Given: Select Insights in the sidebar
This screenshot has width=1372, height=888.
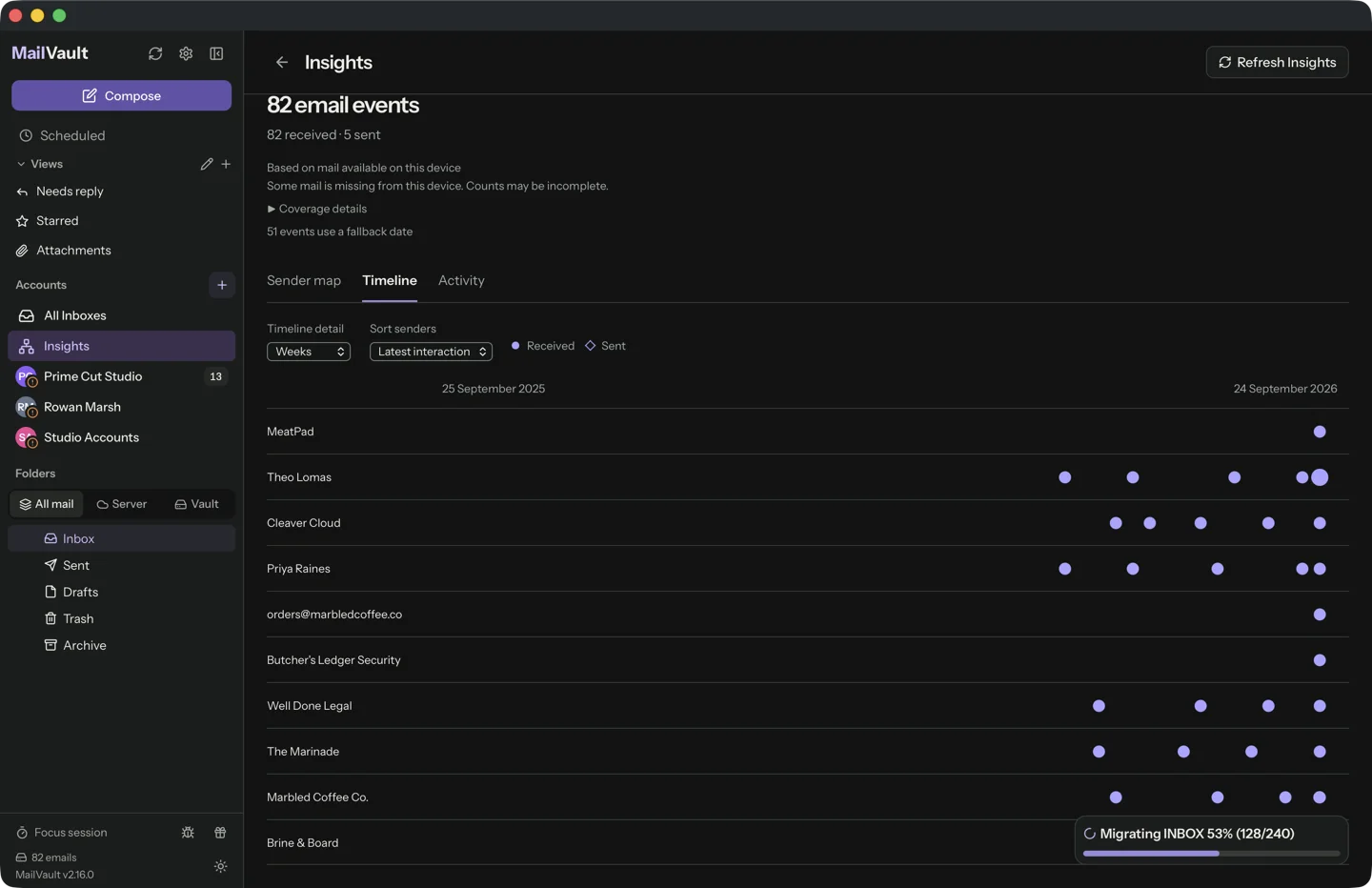Looking at the screenshot, I should (121, 346).
